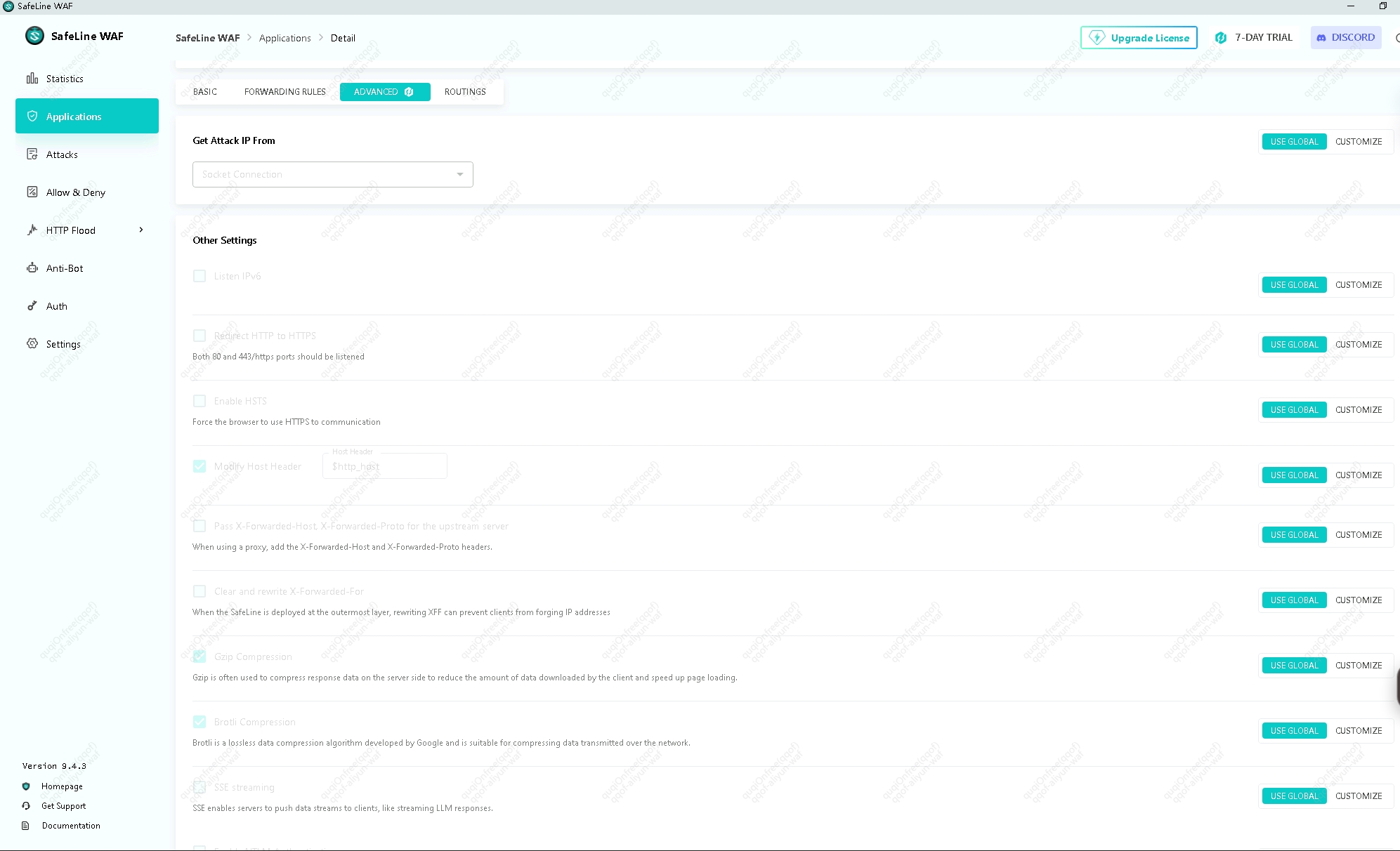The image size is (1400, 851).
Task: Click the Allow & Deny icon
Action: (32, 192)
